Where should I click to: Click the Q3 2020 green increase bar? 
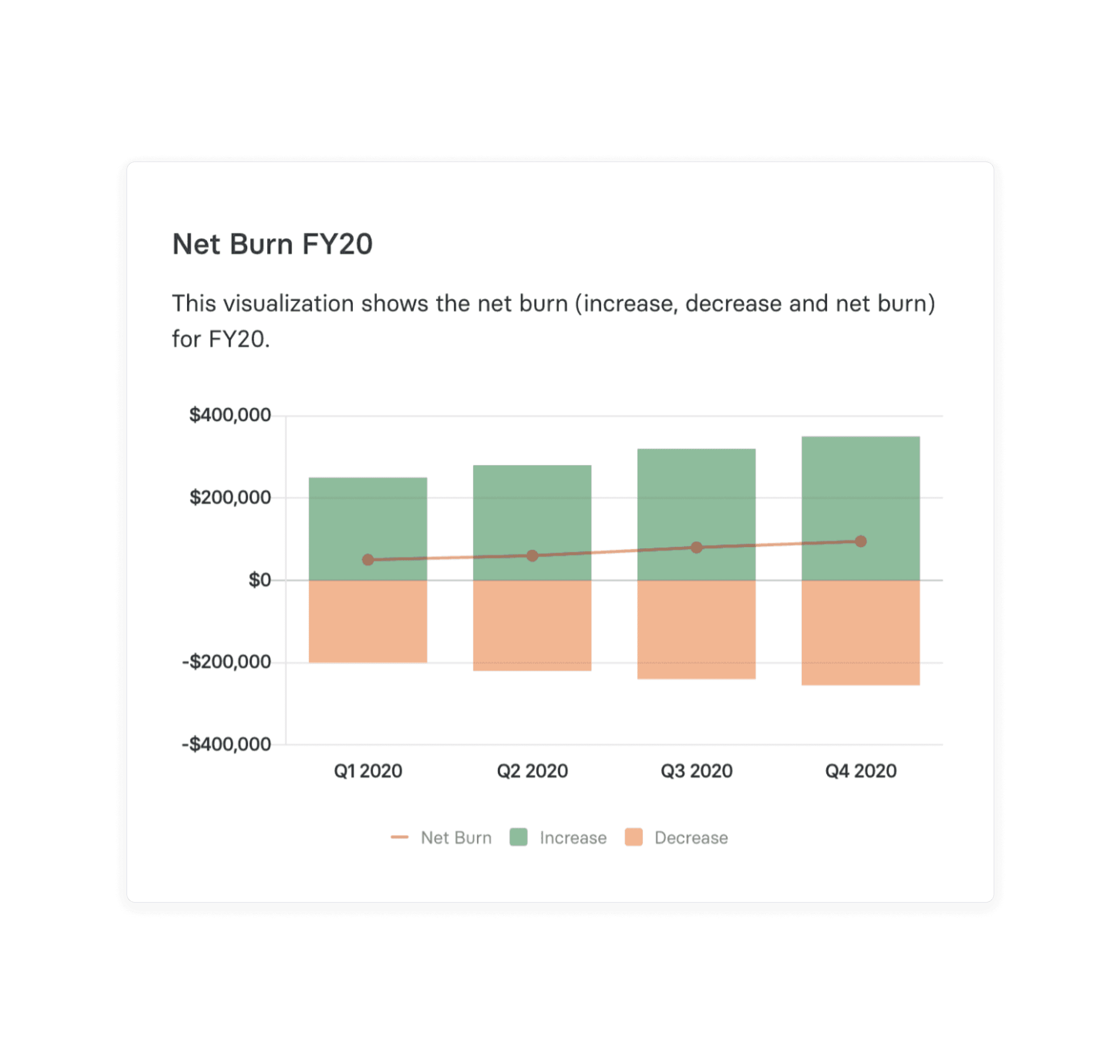[x=697, y=514]
